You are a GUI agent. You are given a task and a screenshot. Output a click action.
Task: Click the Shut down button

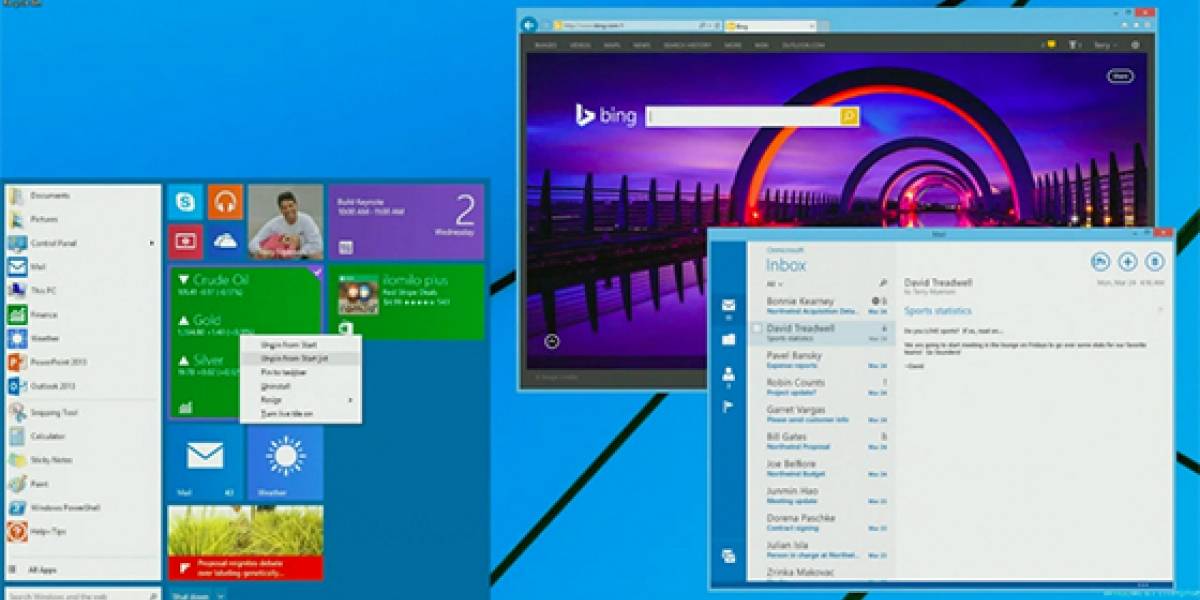click(190, 594)
